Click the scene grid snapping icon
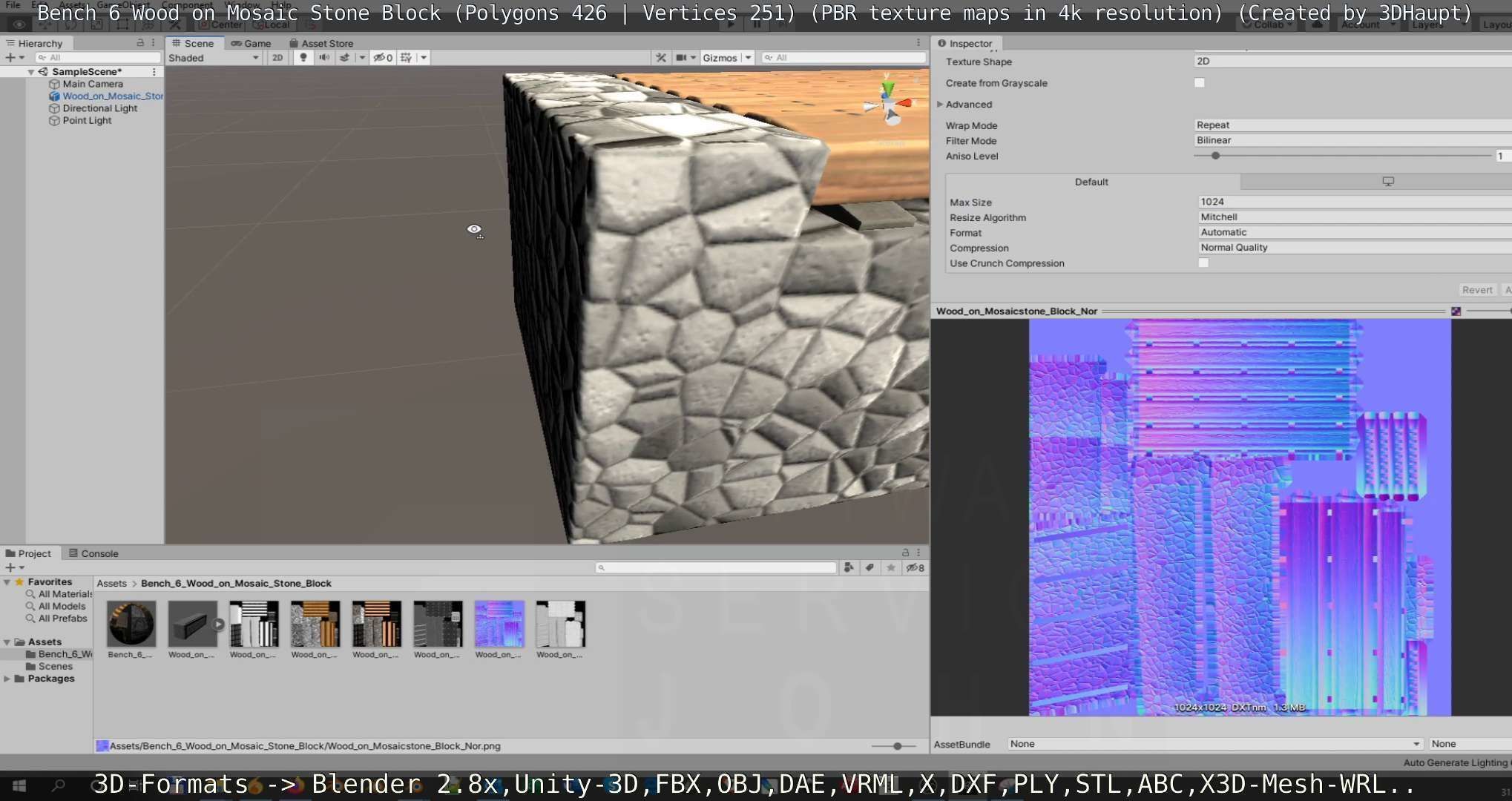The height and width of the screenshot is (801, 1512). coord(406,58)
